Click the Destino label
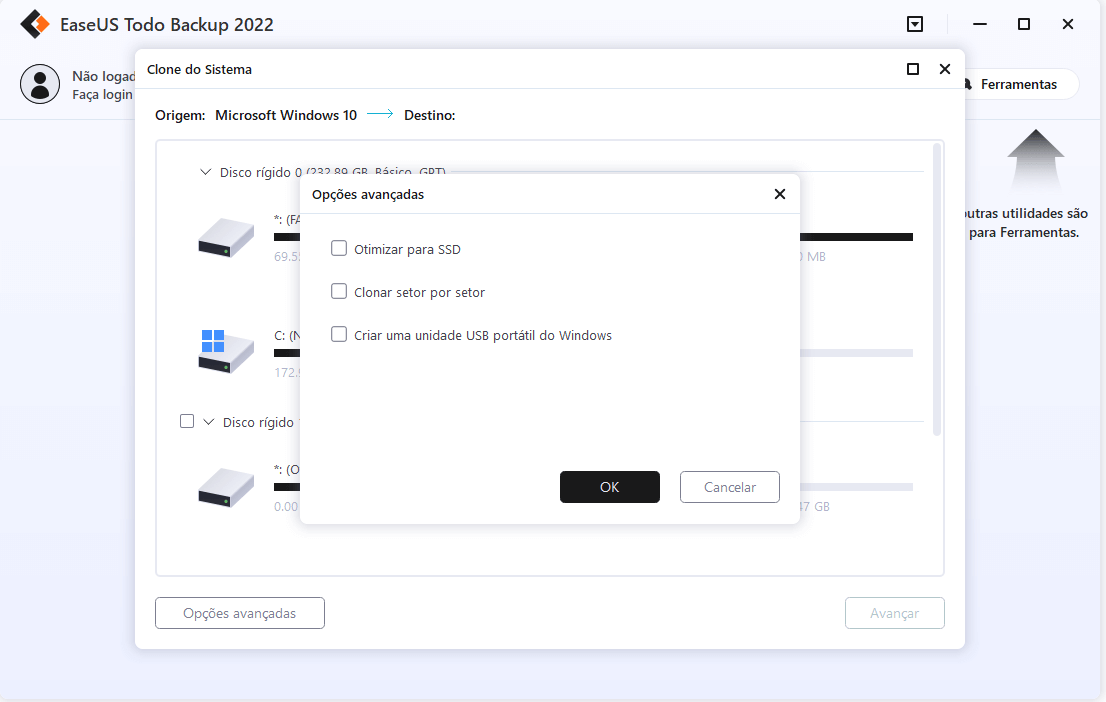1106x702 pixels. 430,115
